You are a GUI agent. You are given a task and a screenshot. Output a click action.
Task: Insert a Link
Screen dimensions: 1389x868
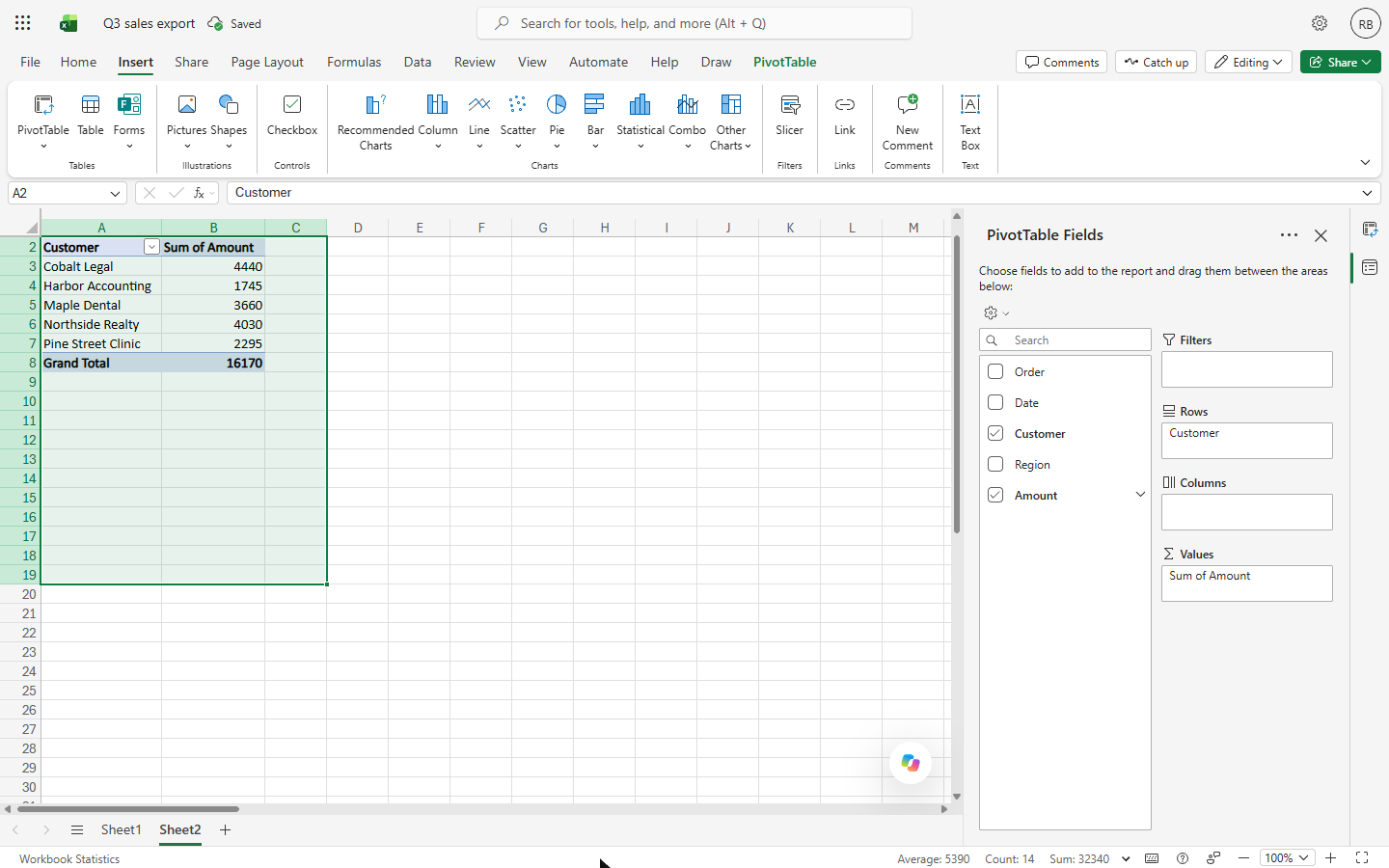click(845, 115)
